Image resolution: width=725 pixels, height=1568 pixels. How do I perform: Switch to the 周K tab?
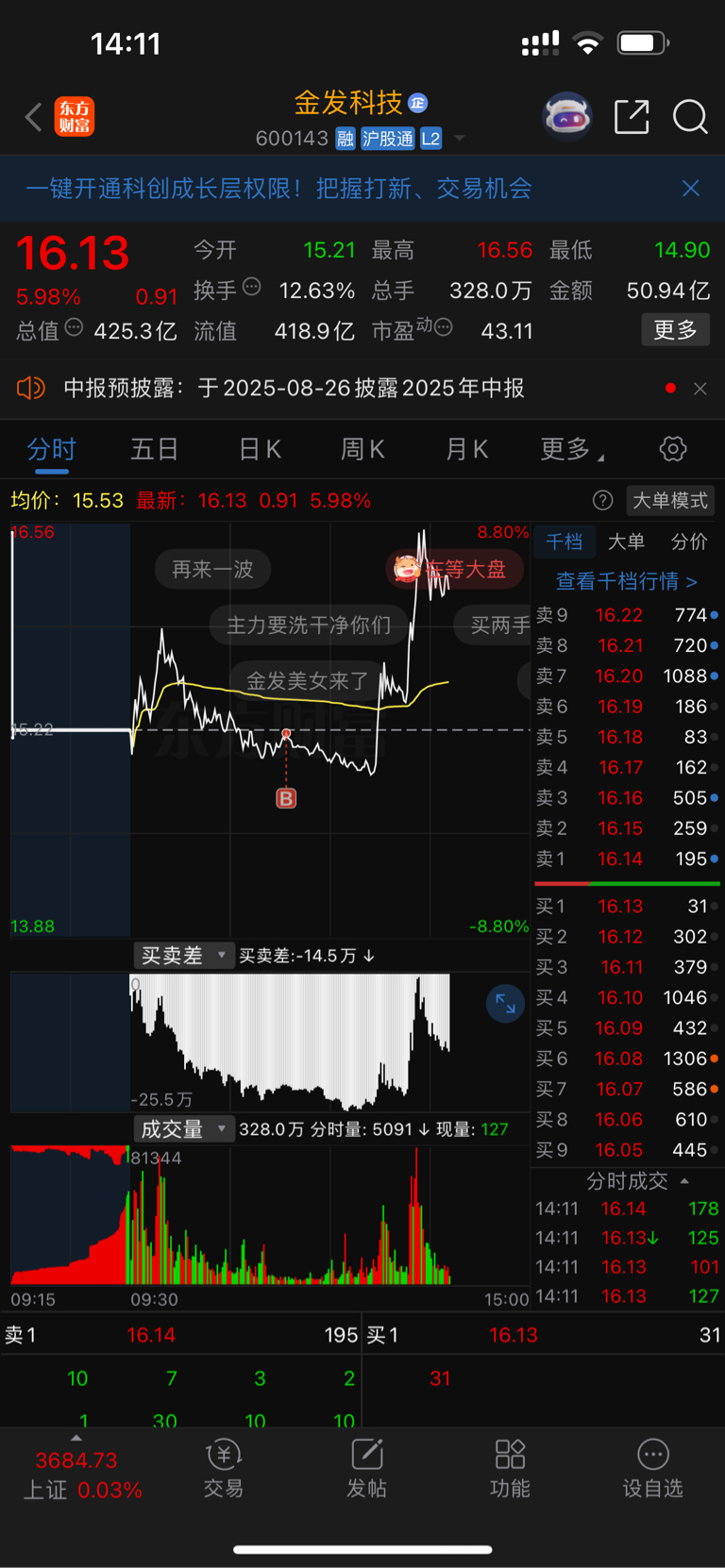pos(362,450)
